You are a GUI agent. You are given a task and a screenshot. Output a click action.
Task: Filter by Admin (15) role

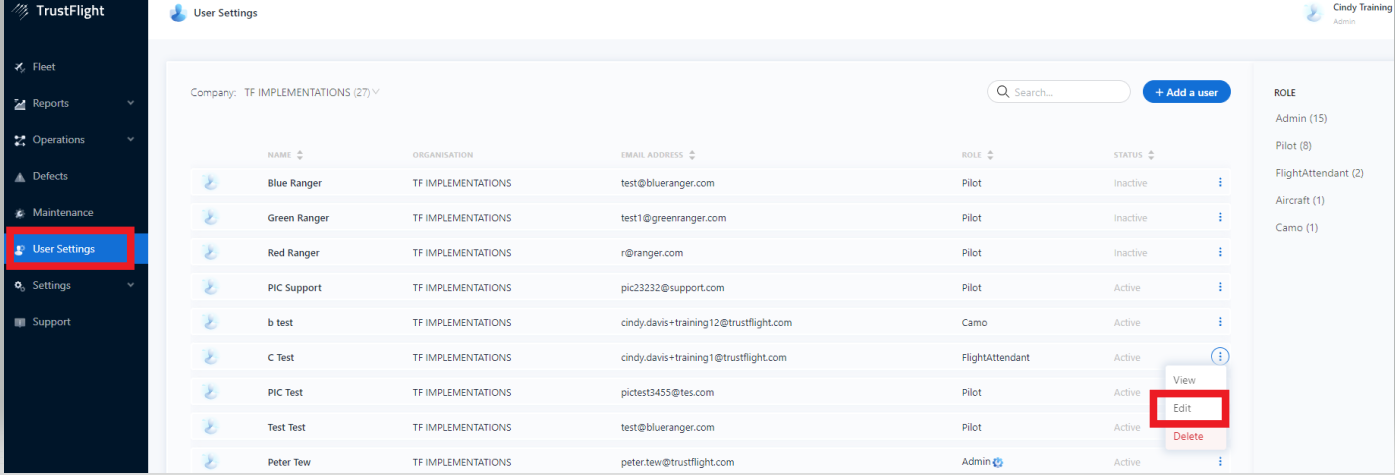(1301, 119)
